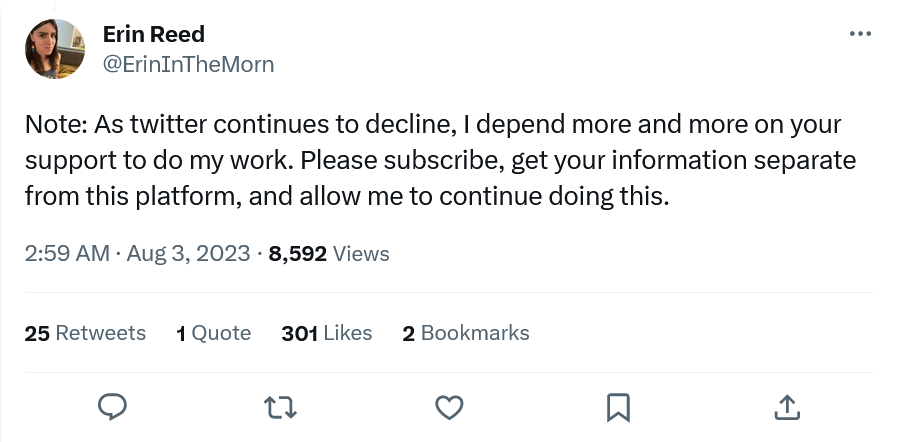The width and height of the screenshot is (897, 442).
Task: Click the word "Note:" starting the tweet
Action: [x=54, y=126]
